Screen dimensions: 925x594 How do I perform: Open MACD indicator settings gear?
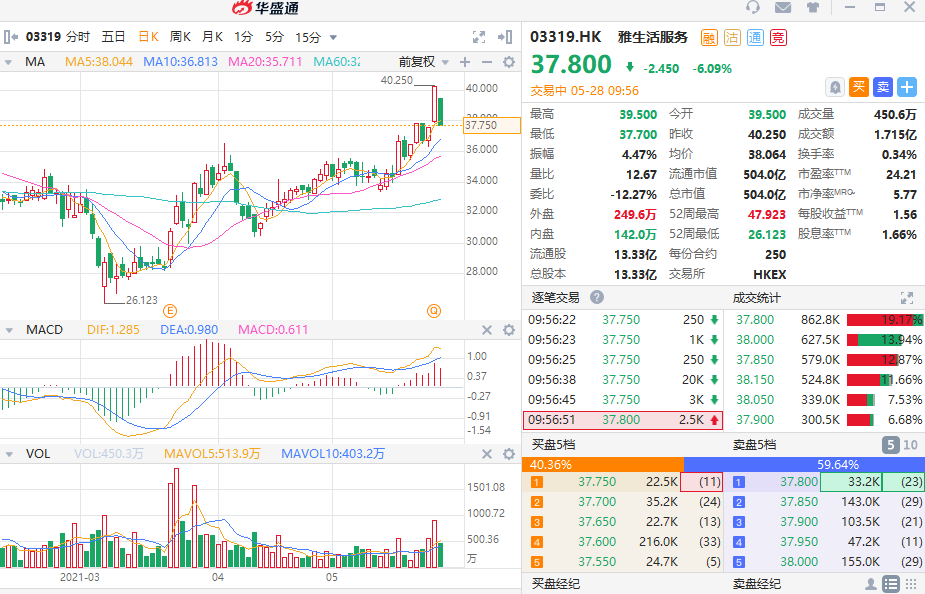(x=509, y=330)
